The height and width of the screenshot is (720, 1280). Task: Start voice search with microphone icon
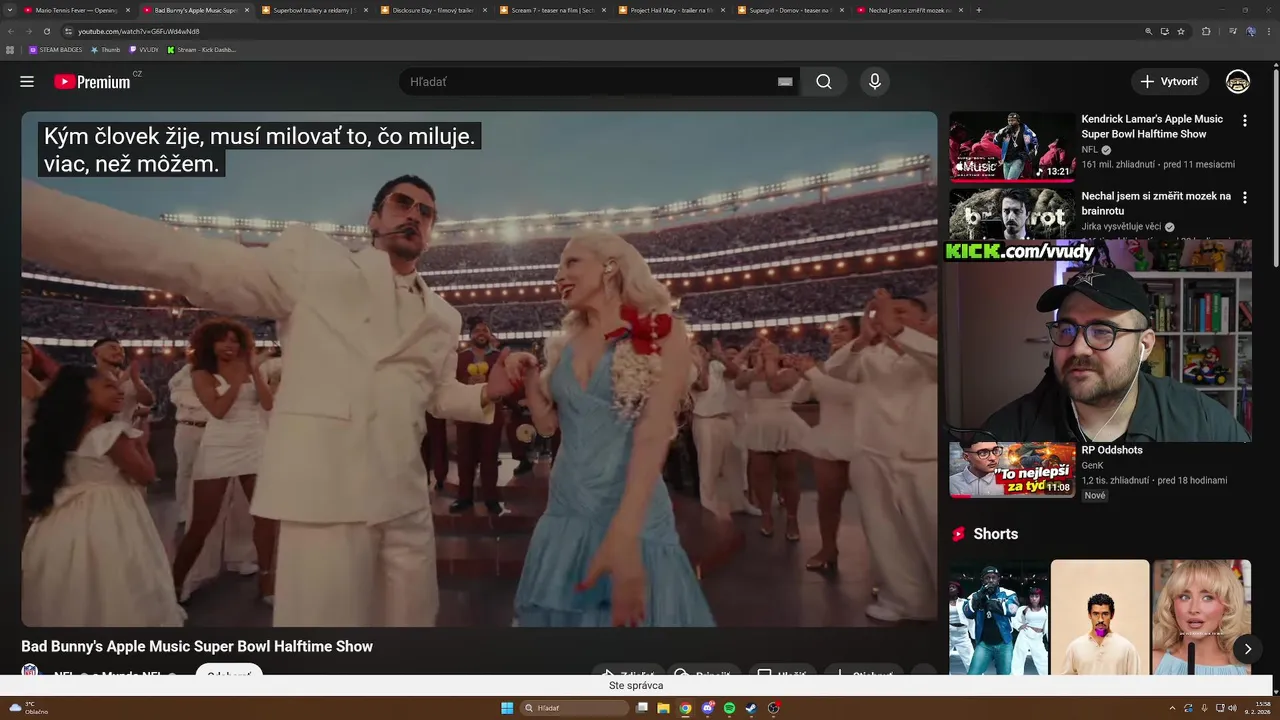coord(875,82)
